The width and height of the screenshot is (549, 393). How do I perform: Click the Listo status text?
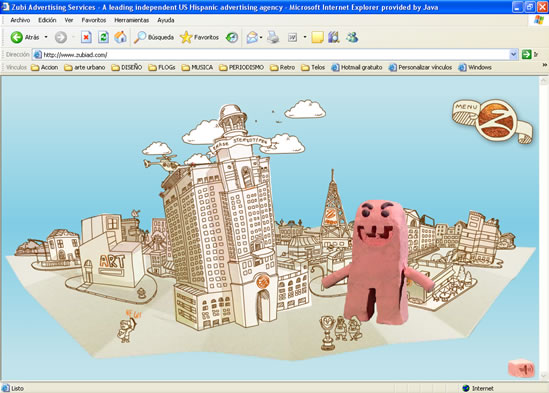click(18, 388)
